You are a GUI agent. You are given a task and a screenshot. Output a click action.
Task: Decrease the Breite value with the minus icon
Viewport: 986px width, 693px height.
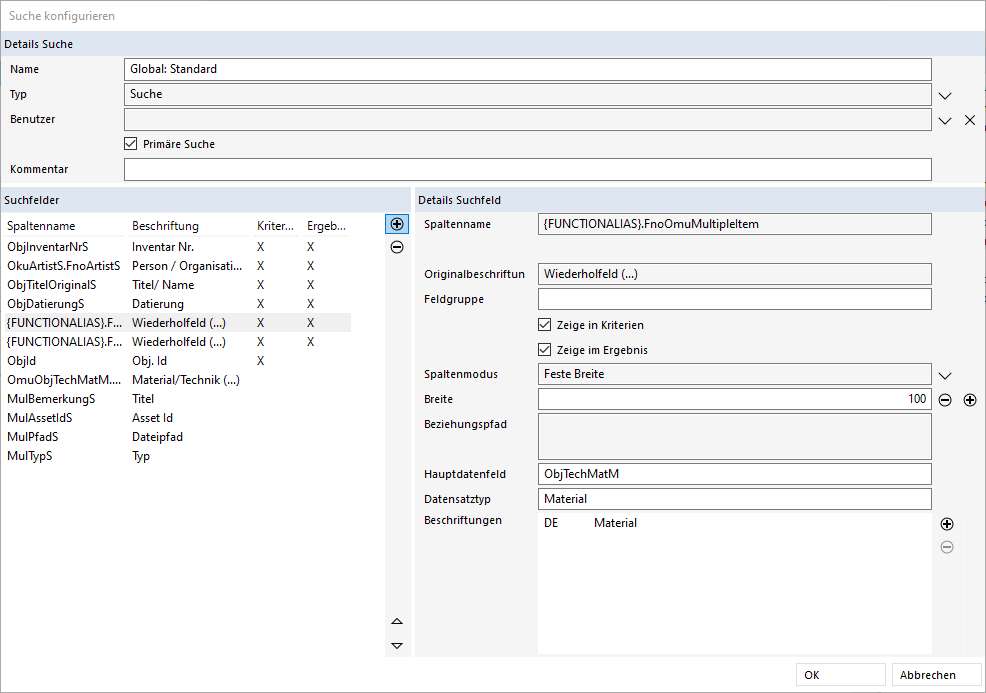tap(945, 400)
